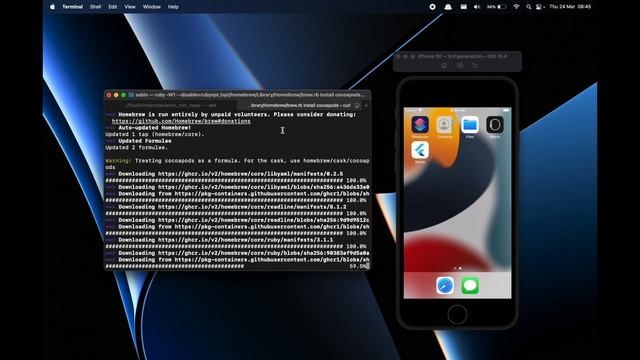
Task: Add a new Terminal tab with plus
Action: 366,106
